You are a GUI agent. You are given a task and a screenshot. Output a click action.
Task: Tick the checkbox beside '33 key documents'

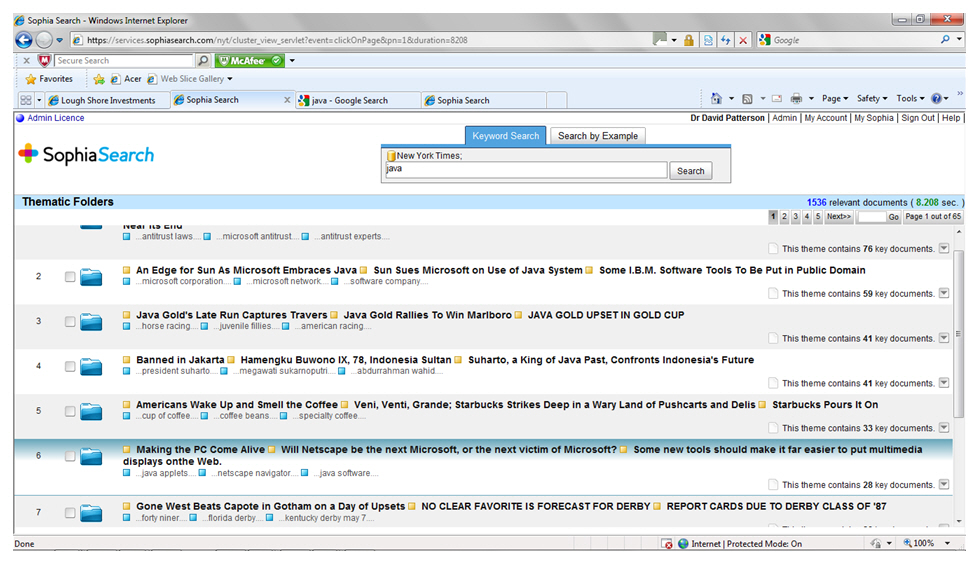(773, 428)
